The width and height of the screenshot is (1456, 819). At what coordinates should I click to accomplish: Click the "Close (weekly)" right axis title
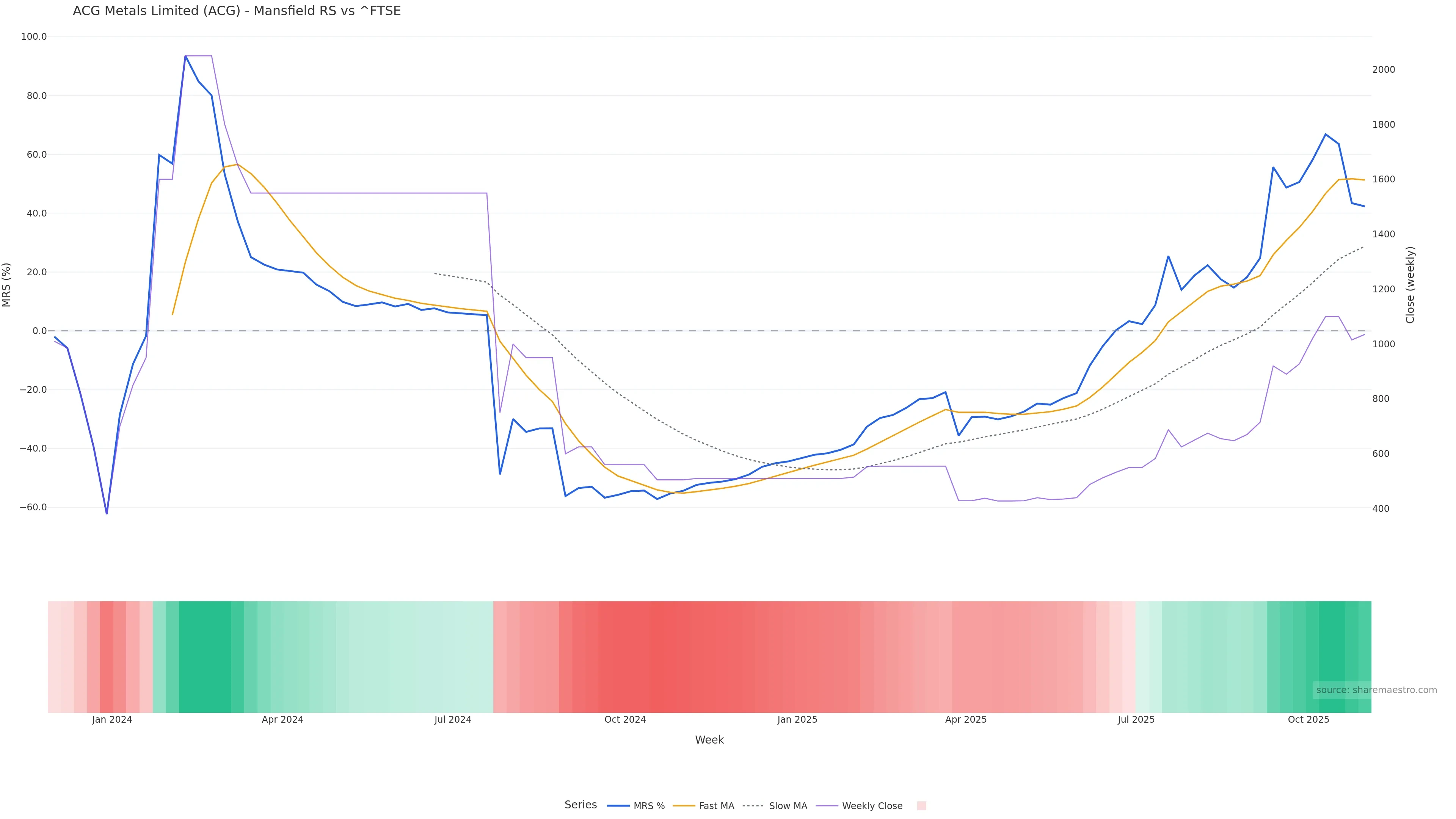(1410, 285)
